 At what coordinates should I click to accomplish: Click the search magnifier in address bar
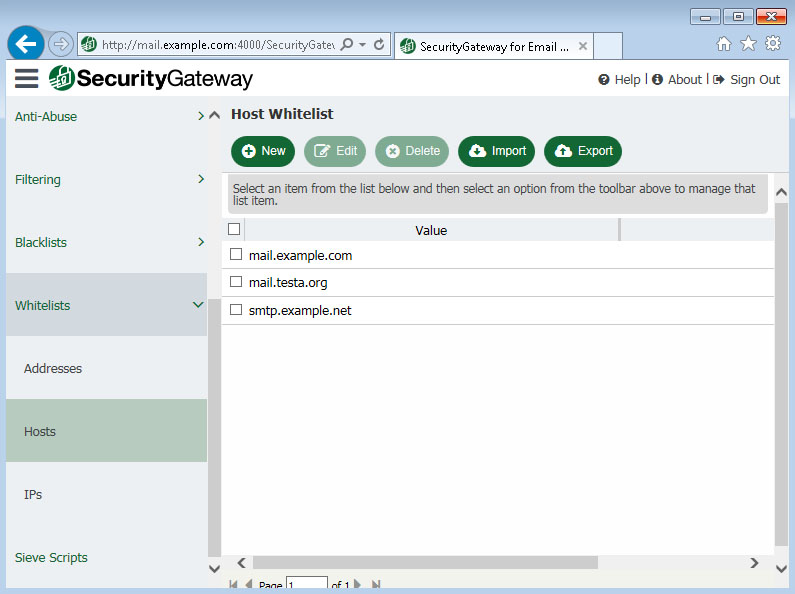[347, 45]
